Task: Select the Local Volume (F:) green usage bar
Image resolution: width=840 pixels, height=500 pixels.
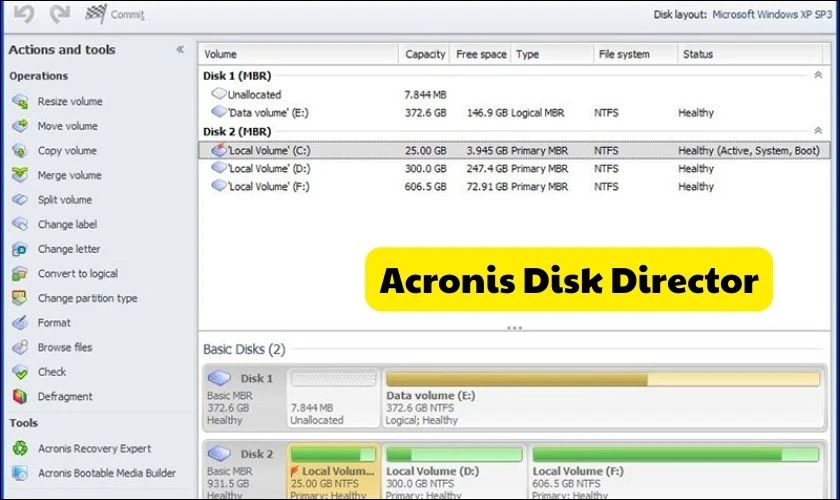Action: pos(676,455)
